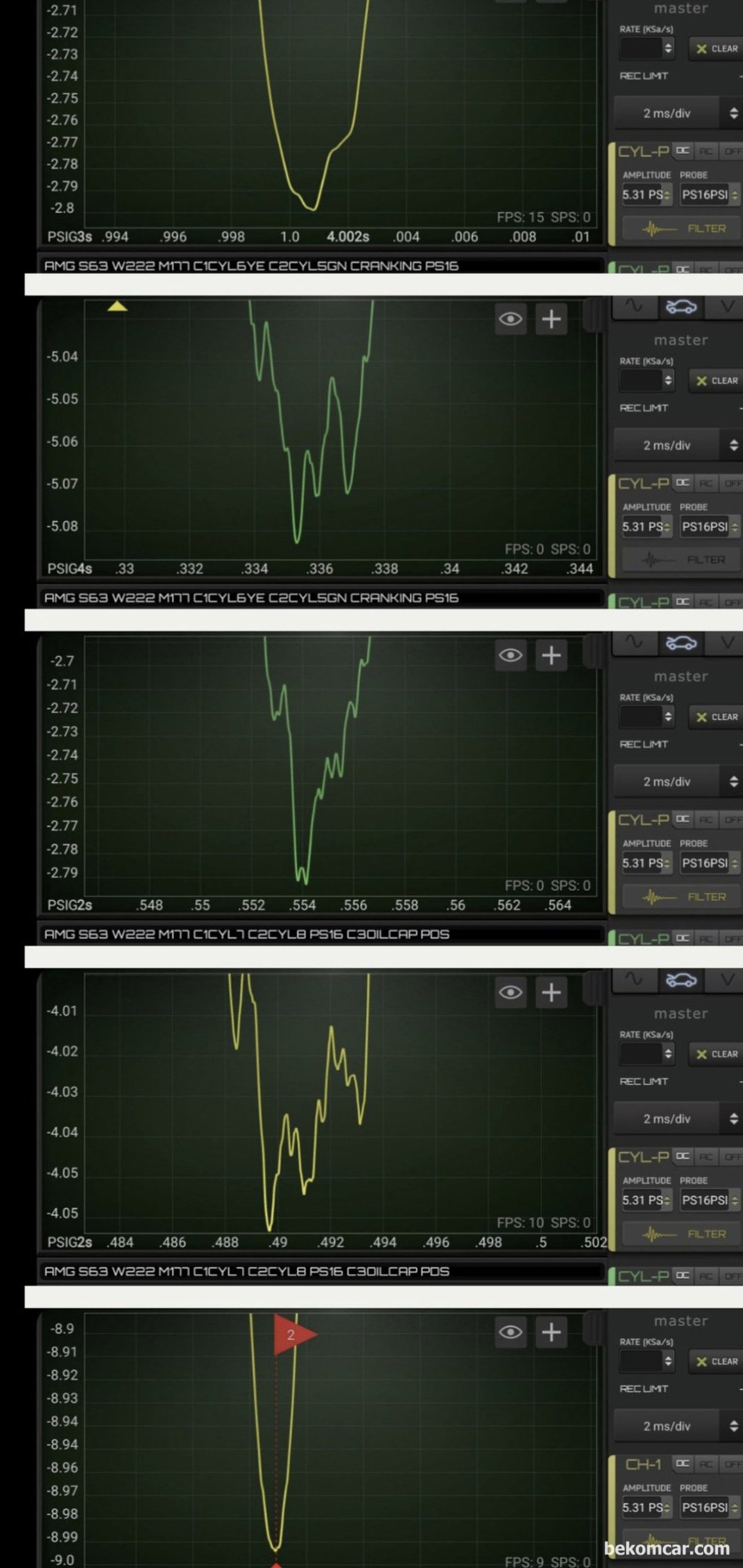This screenshot has height=1568, width=743.
Task: Click plus icon in PSIG4s graph panel
Action: [x=551, y=319]
